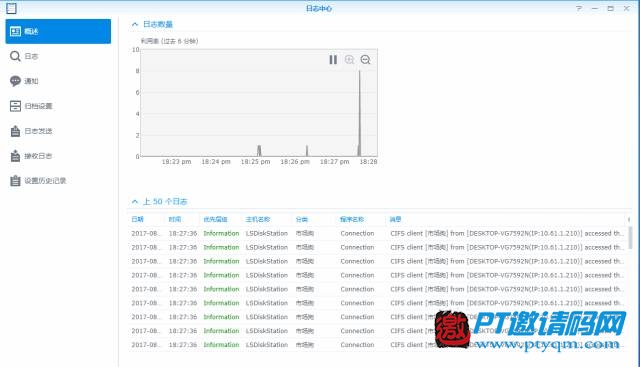Open the Overview (概述) sidebar item
Viewport: 640px width, 367px height.
[58, 31]
